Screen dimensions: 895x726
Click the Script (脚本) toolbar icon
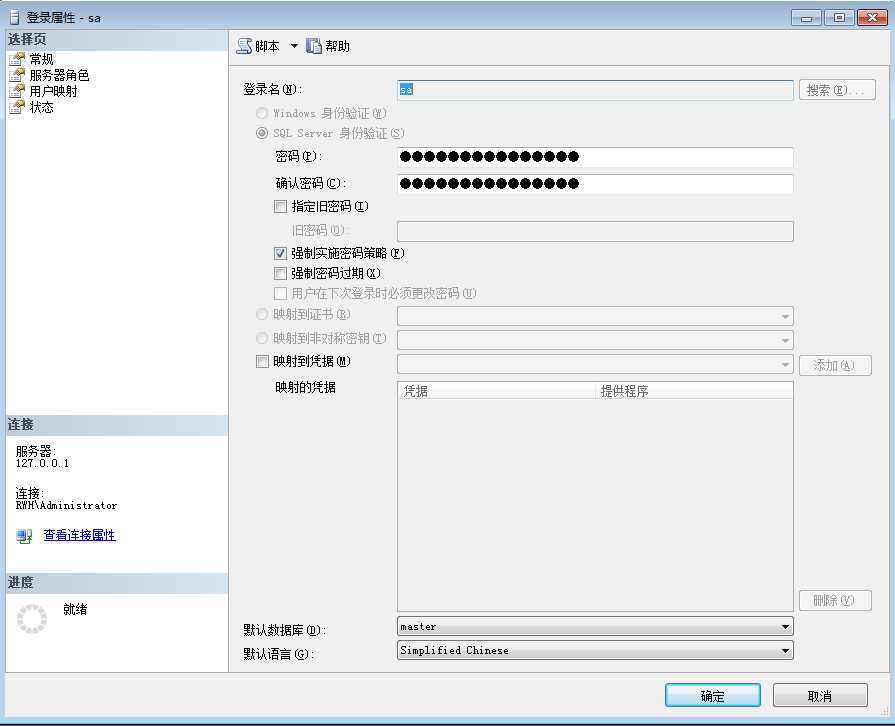244,46
